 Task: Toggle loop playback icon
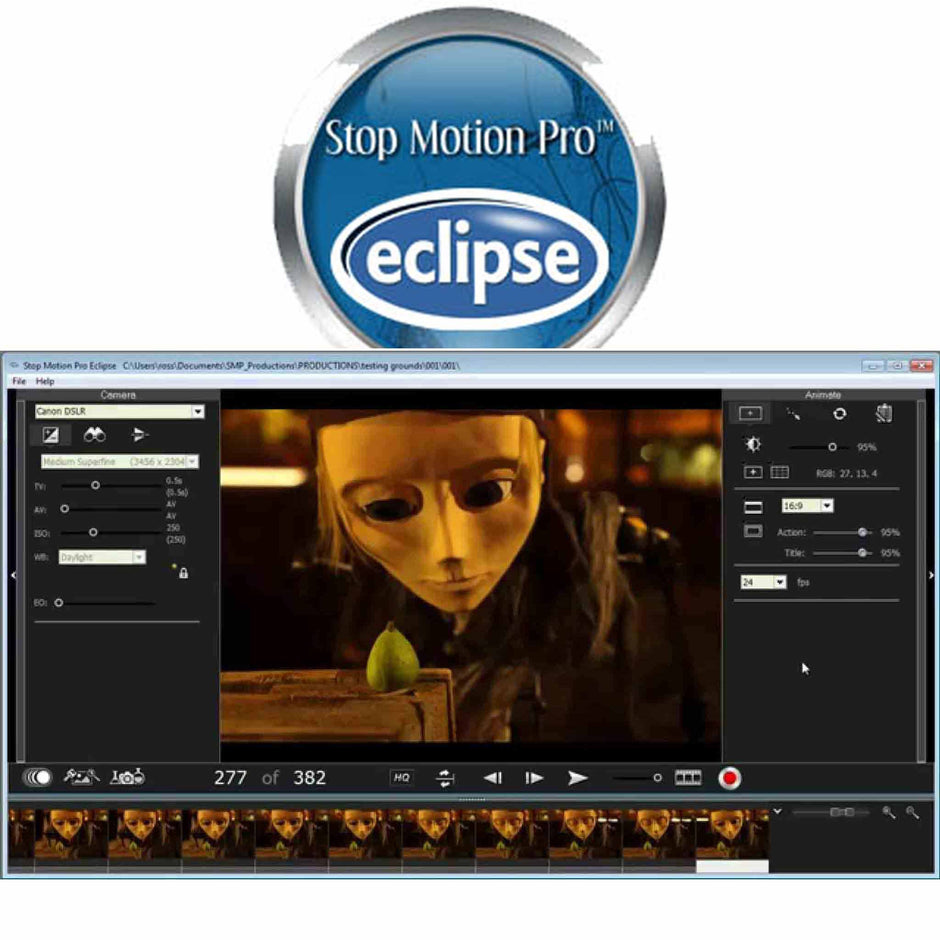tap(445, 778)
